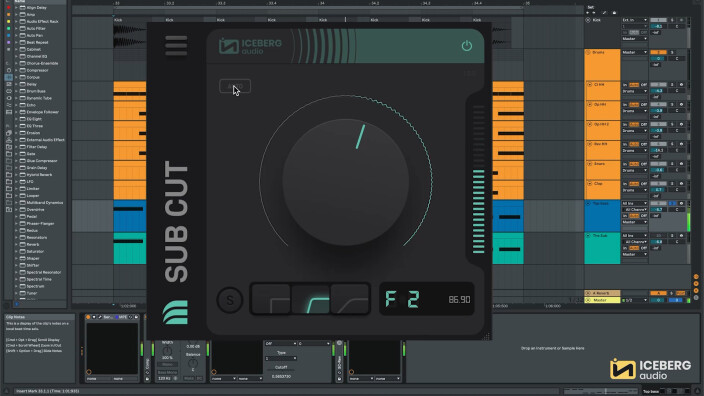Expand the Compressor device entry
This screenshot has height=396, width=704.
pos(16,70)
